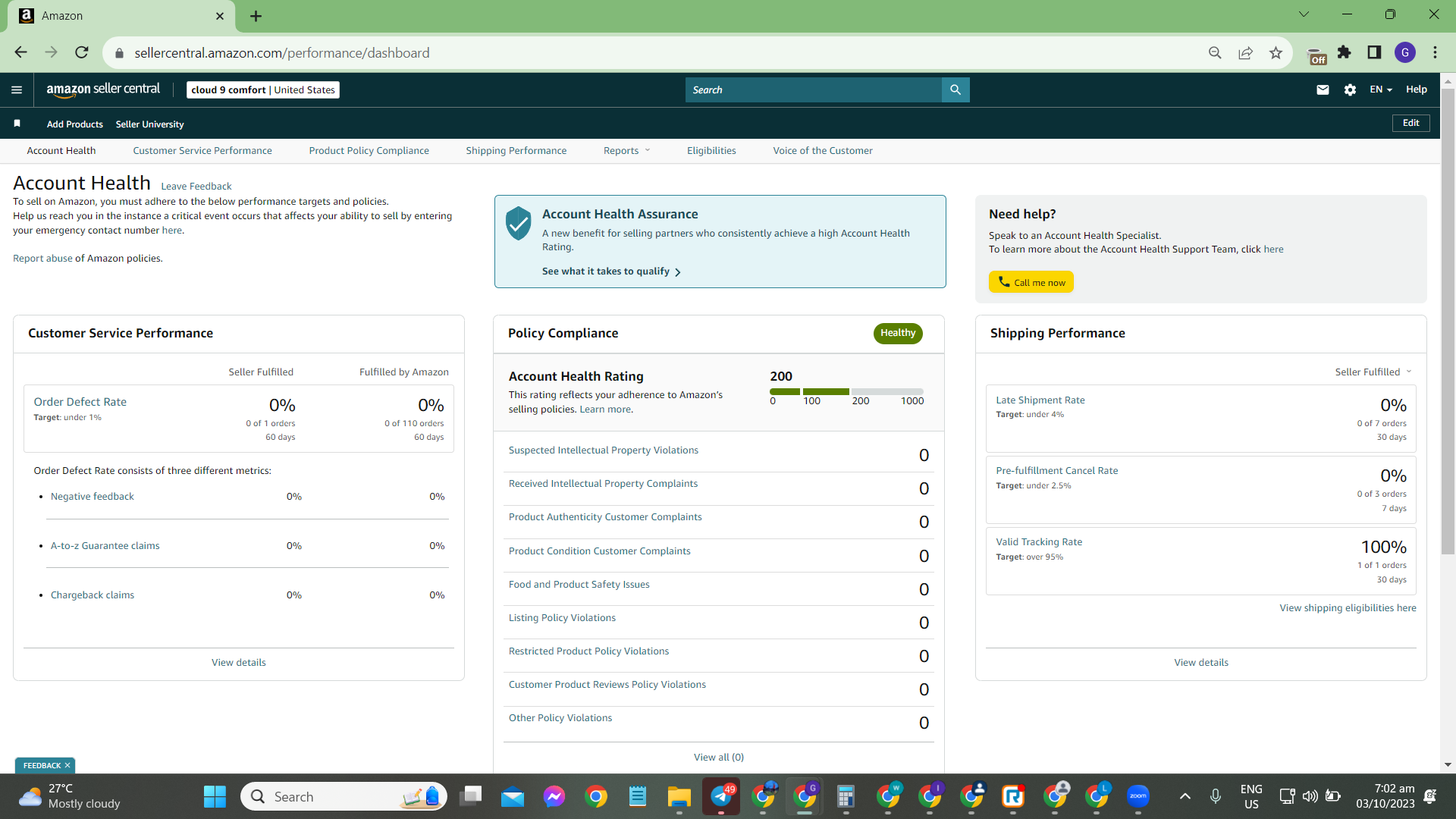1456x819 pixels.
Task: Open Telegram from the taskbar
Action: (x=721, y=796)
